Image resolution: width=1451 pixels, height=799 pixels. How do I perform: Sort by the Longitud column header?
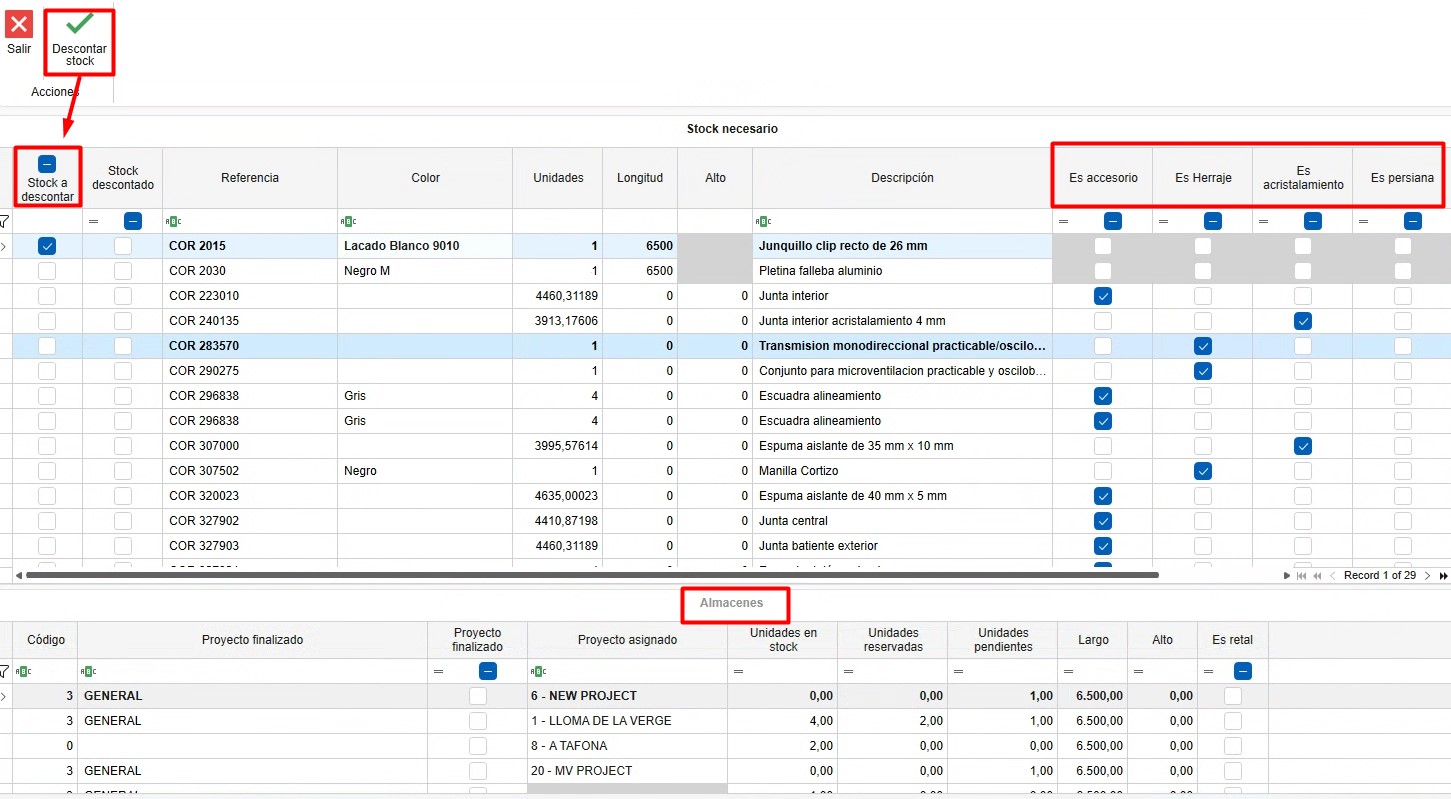[x=640, y=178]
